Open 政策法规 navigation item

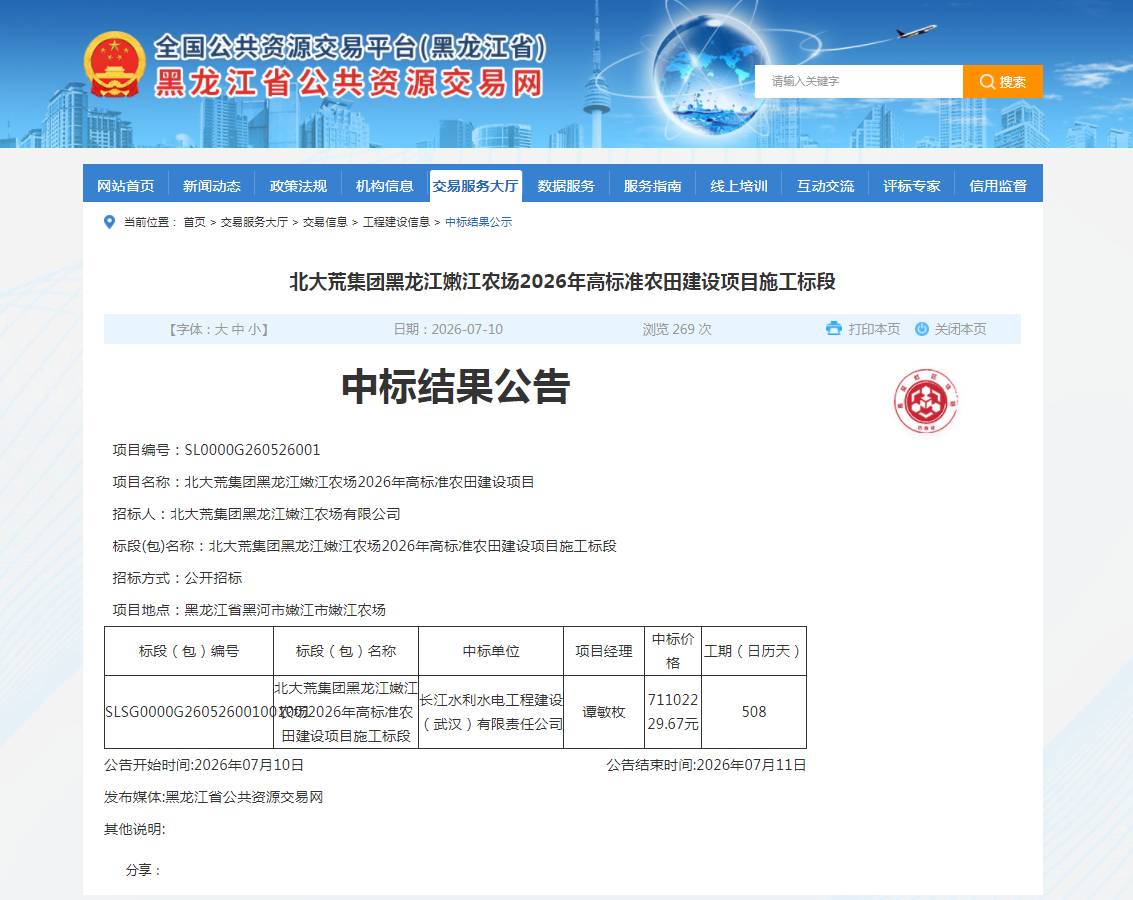298,186
